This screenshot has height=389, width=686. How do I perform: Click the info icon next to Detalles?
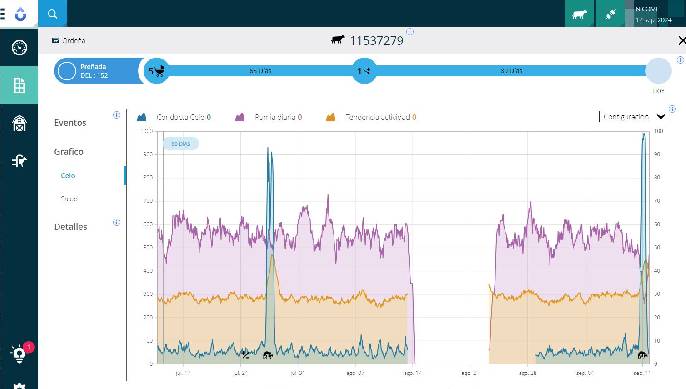116,222
